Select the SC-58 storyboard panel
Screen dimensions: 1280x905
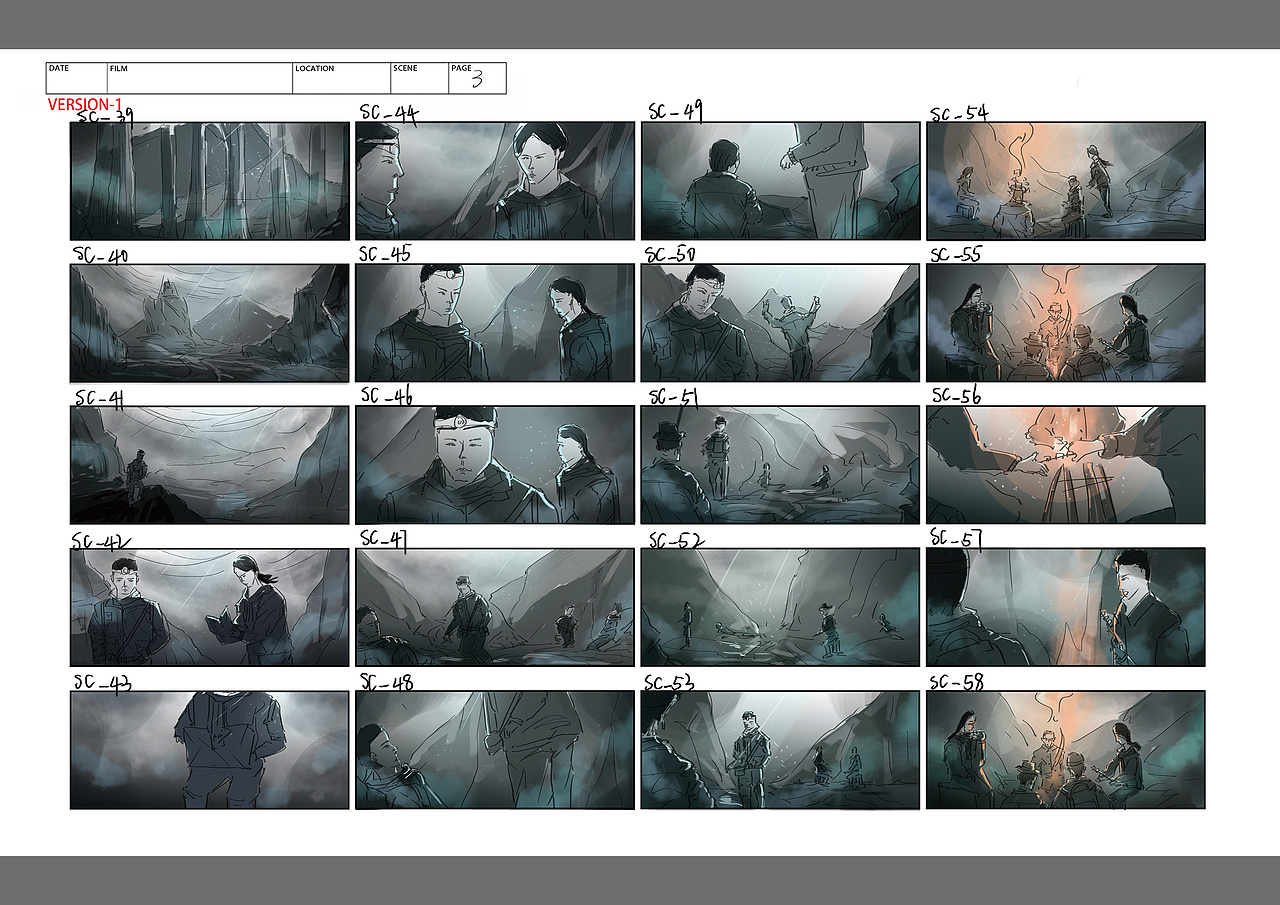coord(1066,750)
